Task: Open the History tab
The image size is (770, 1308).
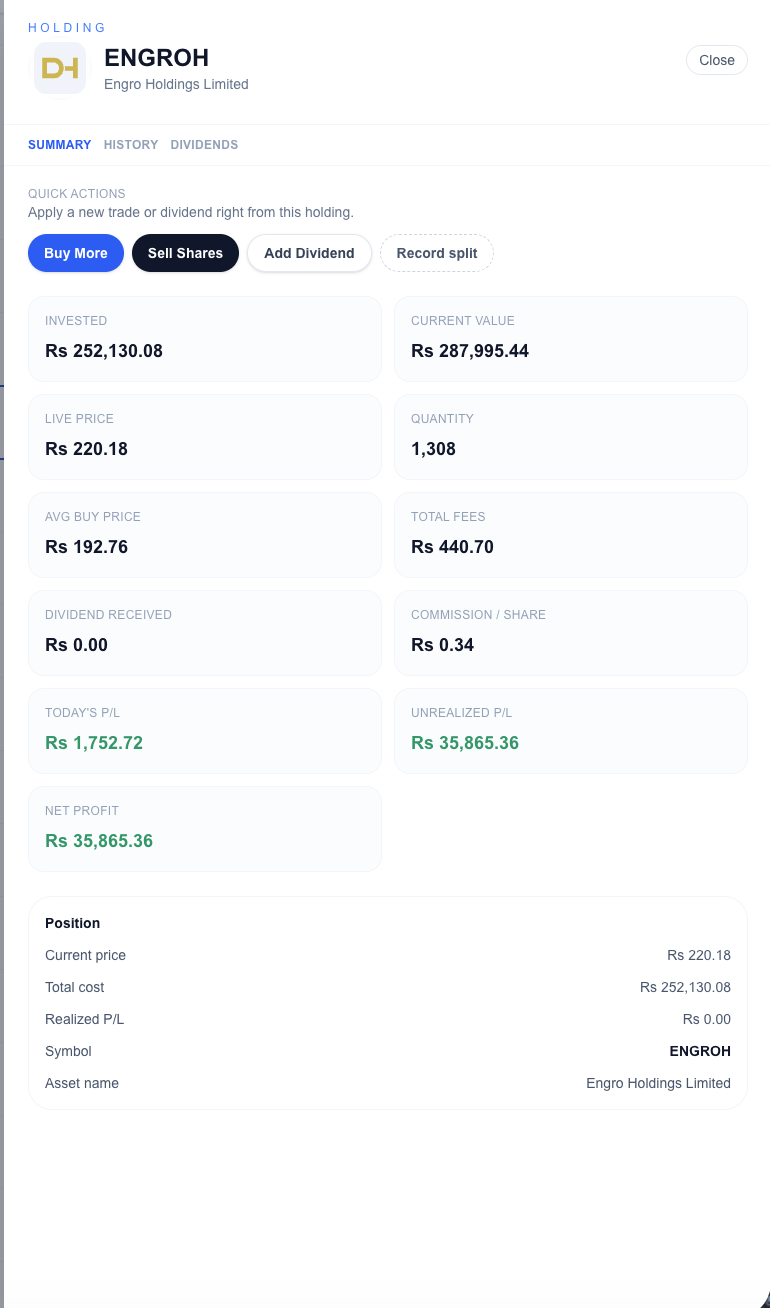Action: point(131,145)
